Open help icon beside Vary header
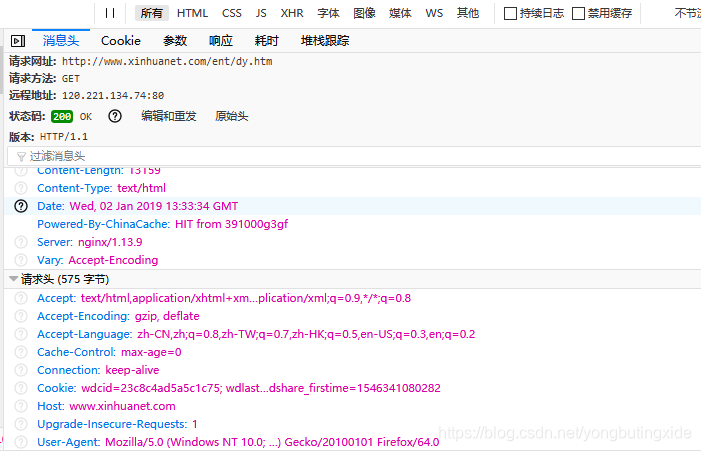 (21, 260)
